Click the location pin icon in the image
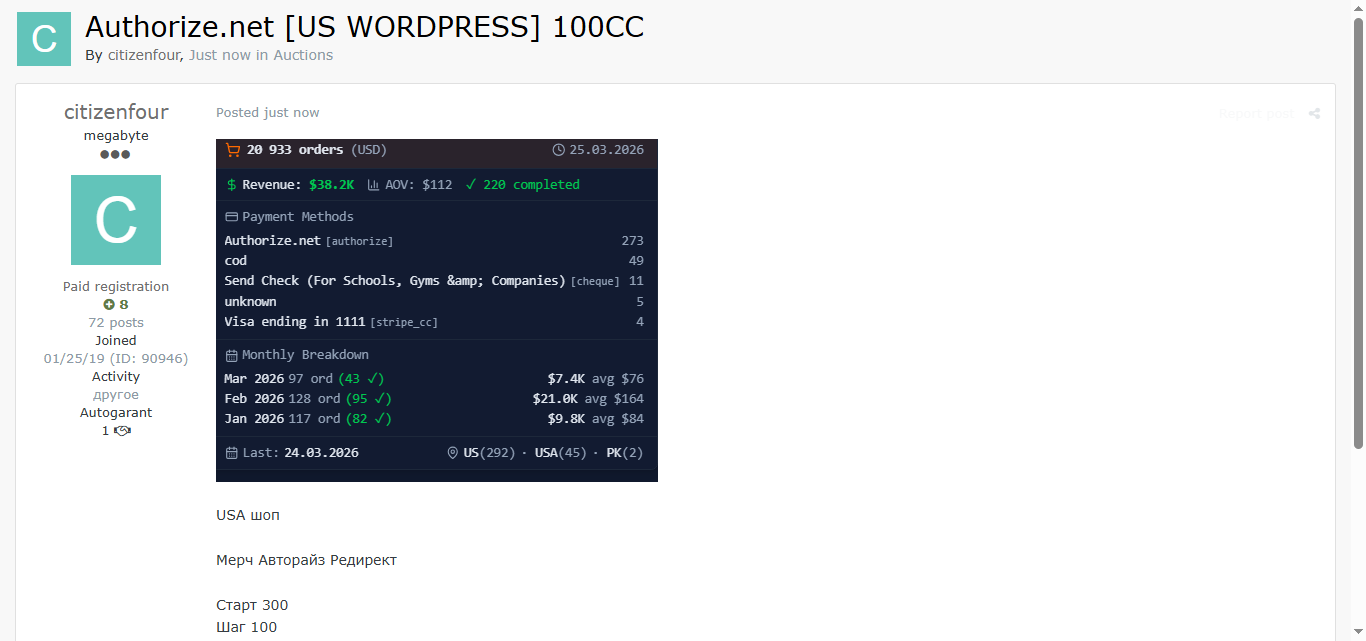Image resolution: width=1366 pixels, height=641 pixels. point(453,453)
